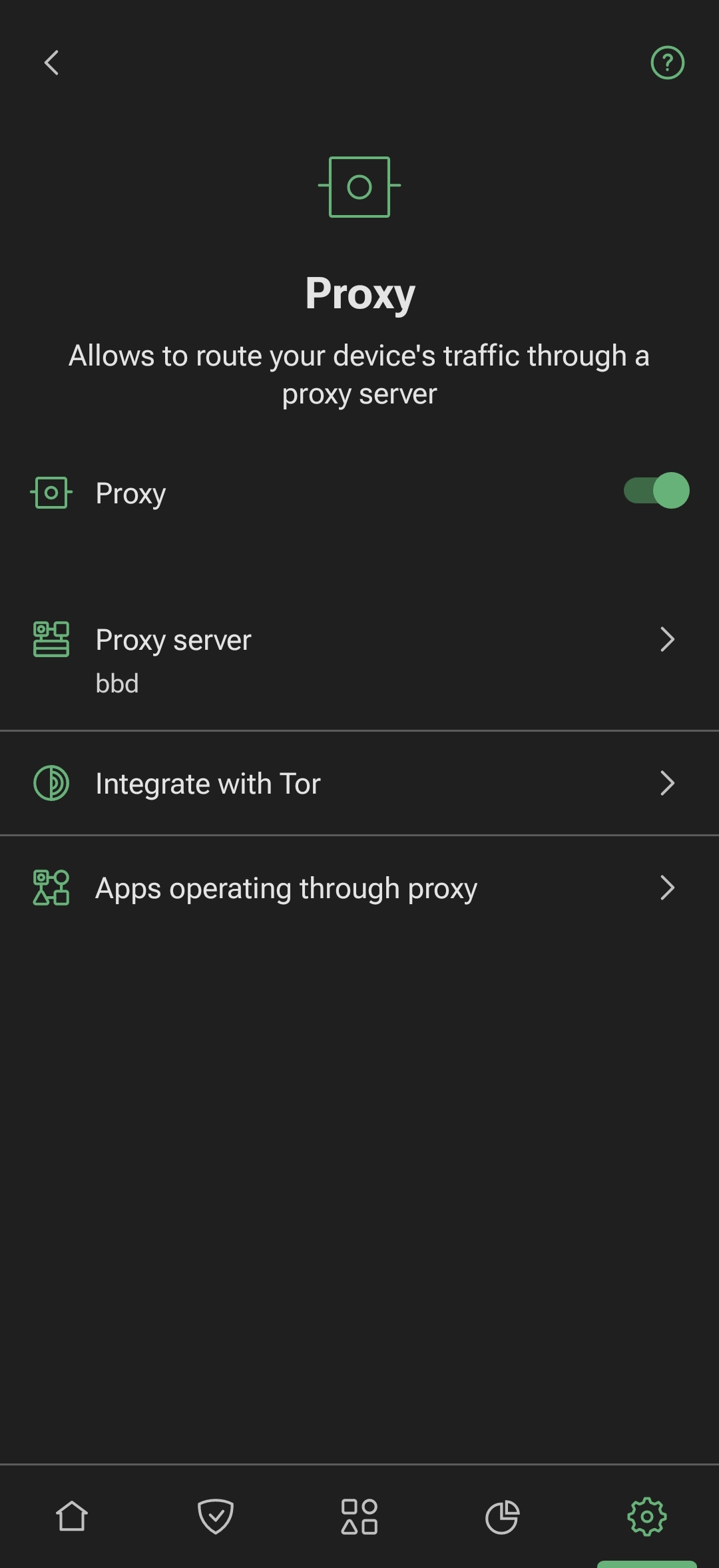
Task: Expand Apps operating through proxy chevron
Action: pos(667,888)
